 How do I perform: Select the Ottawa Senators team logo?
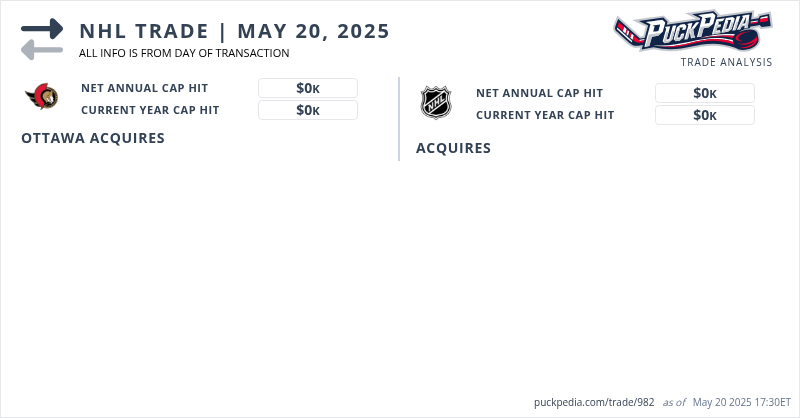click(x=42, y=97)
